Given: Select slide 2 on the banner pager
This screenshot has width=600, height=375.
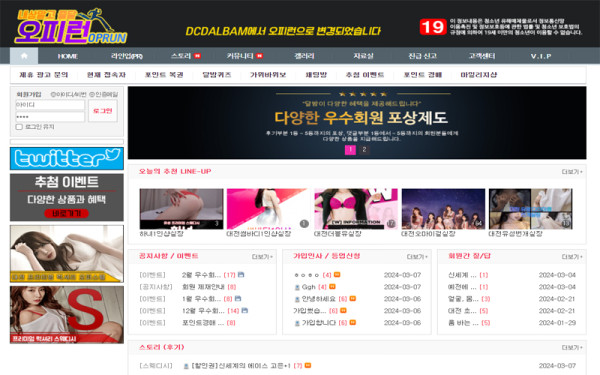Looking at the screenshot, I should click(x=364, y=150).
